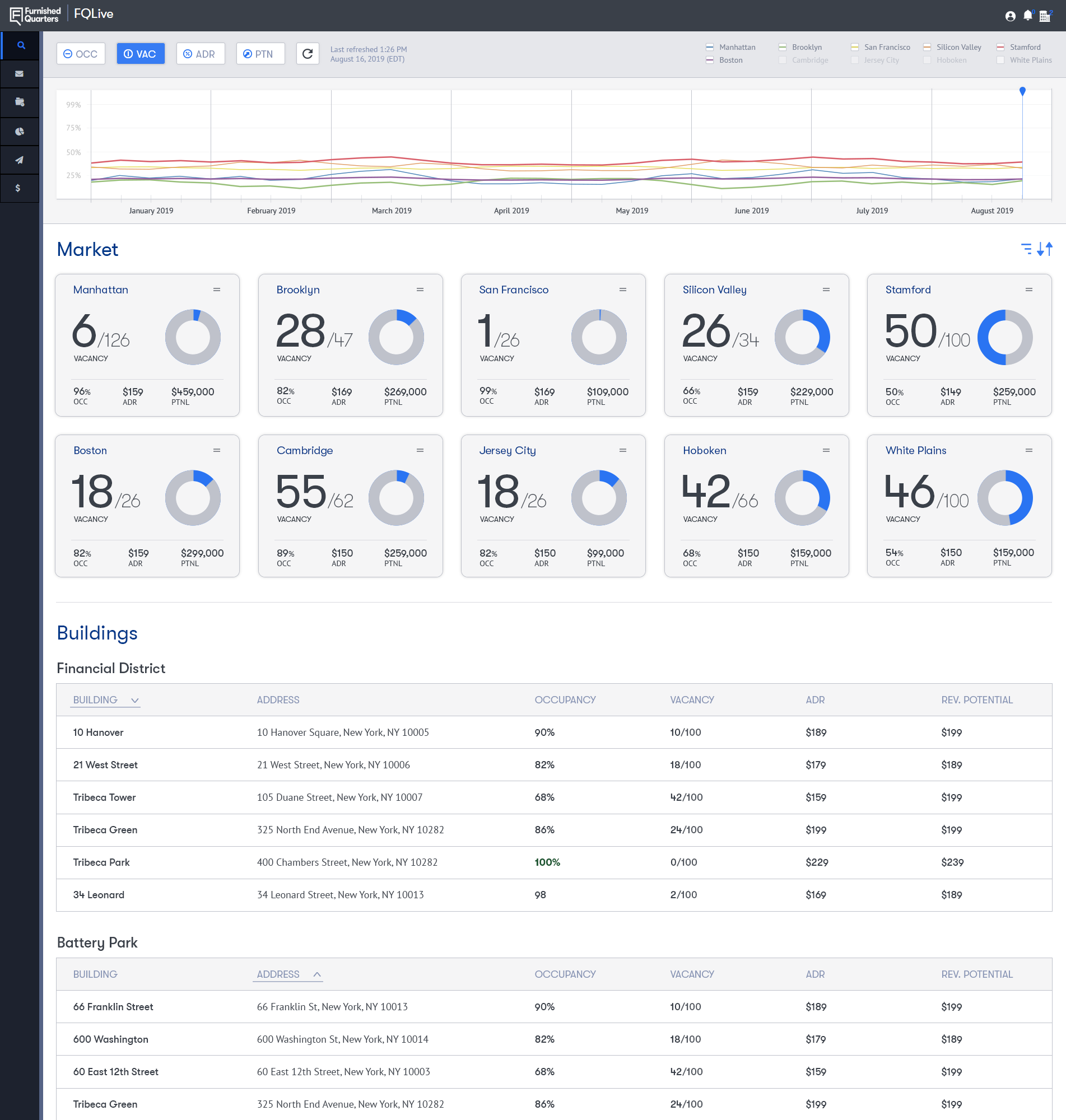Select the 21 West Street building row
Viewport: 1066px width, 1120px height.
554,765
